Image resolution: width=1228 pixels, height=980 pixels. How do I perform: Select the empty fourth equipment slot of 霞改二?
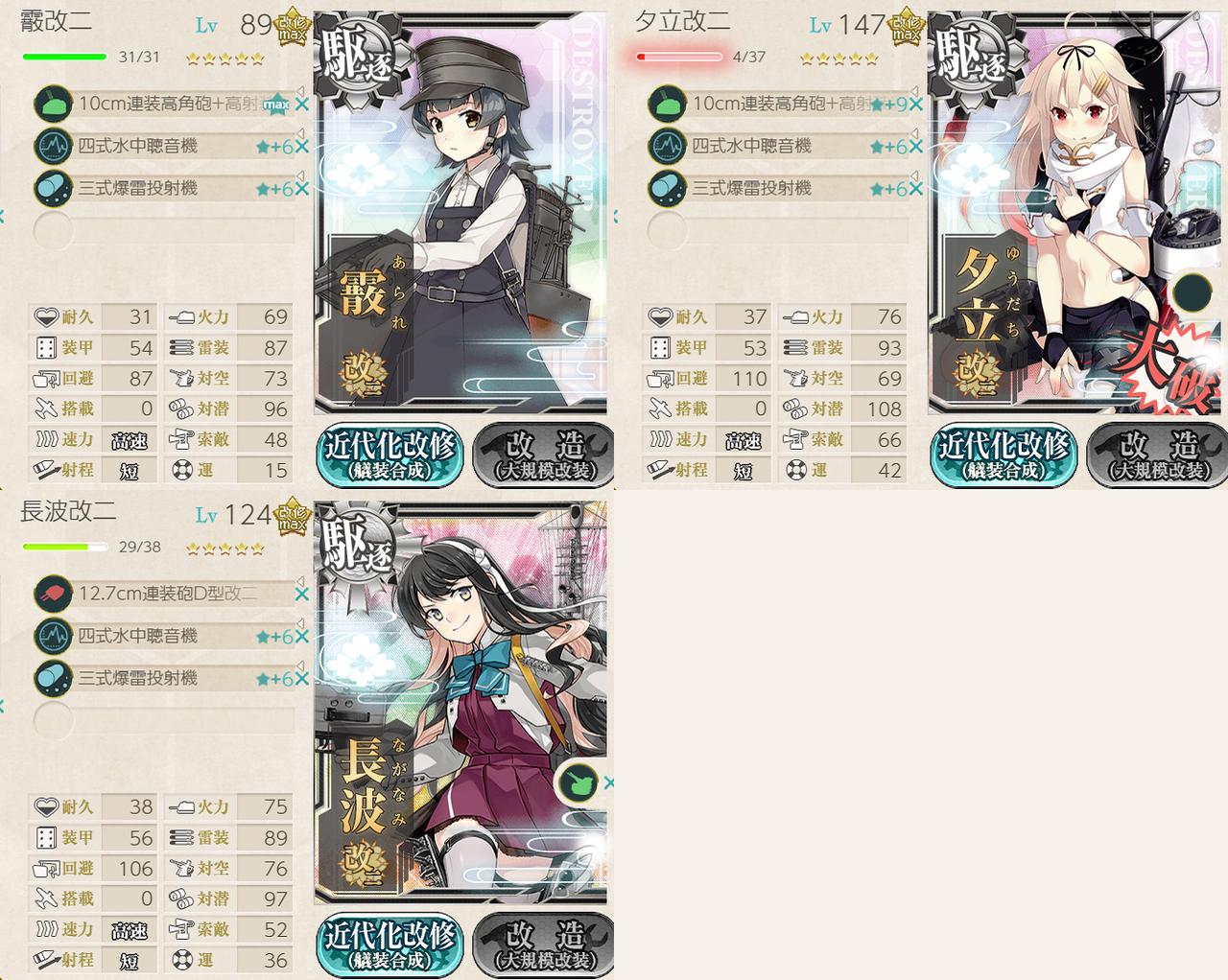(163, 231)
